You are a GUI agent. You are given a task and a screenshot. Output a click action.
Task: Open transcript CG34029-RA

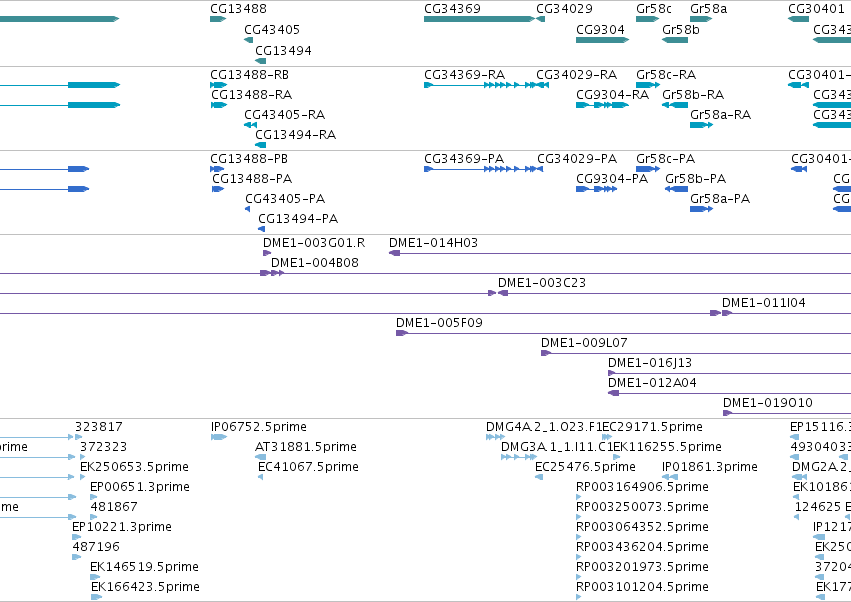576,75
